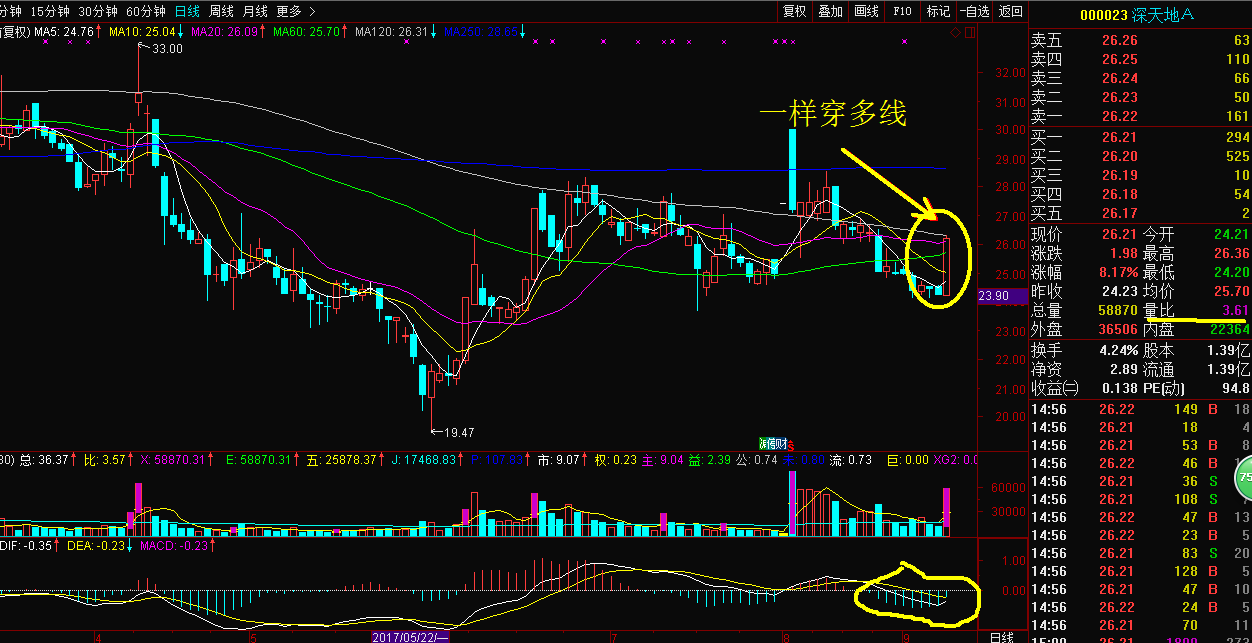The height and width of the screenshot is (643, 1252).
Task: Click the 33.00 high price flag marker
Action: point(161,48)
